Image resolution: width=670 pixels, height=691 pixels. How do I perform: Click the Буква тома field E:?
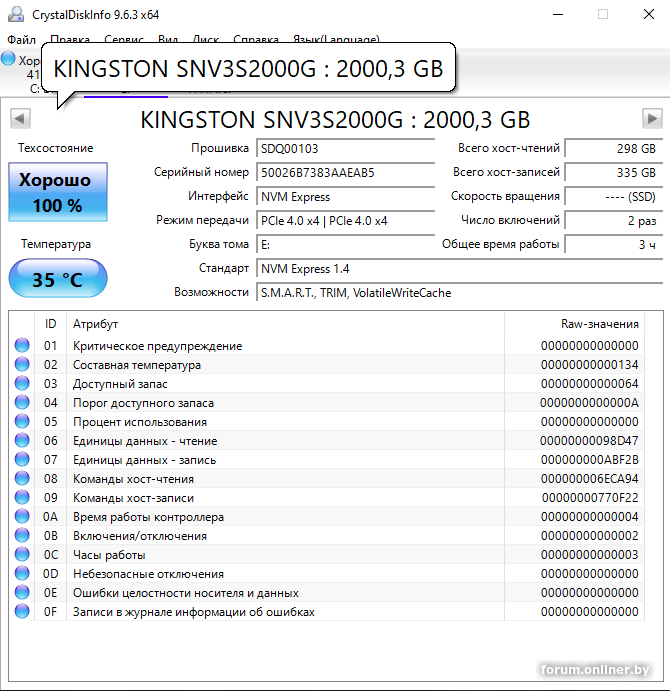coord(346,245)
